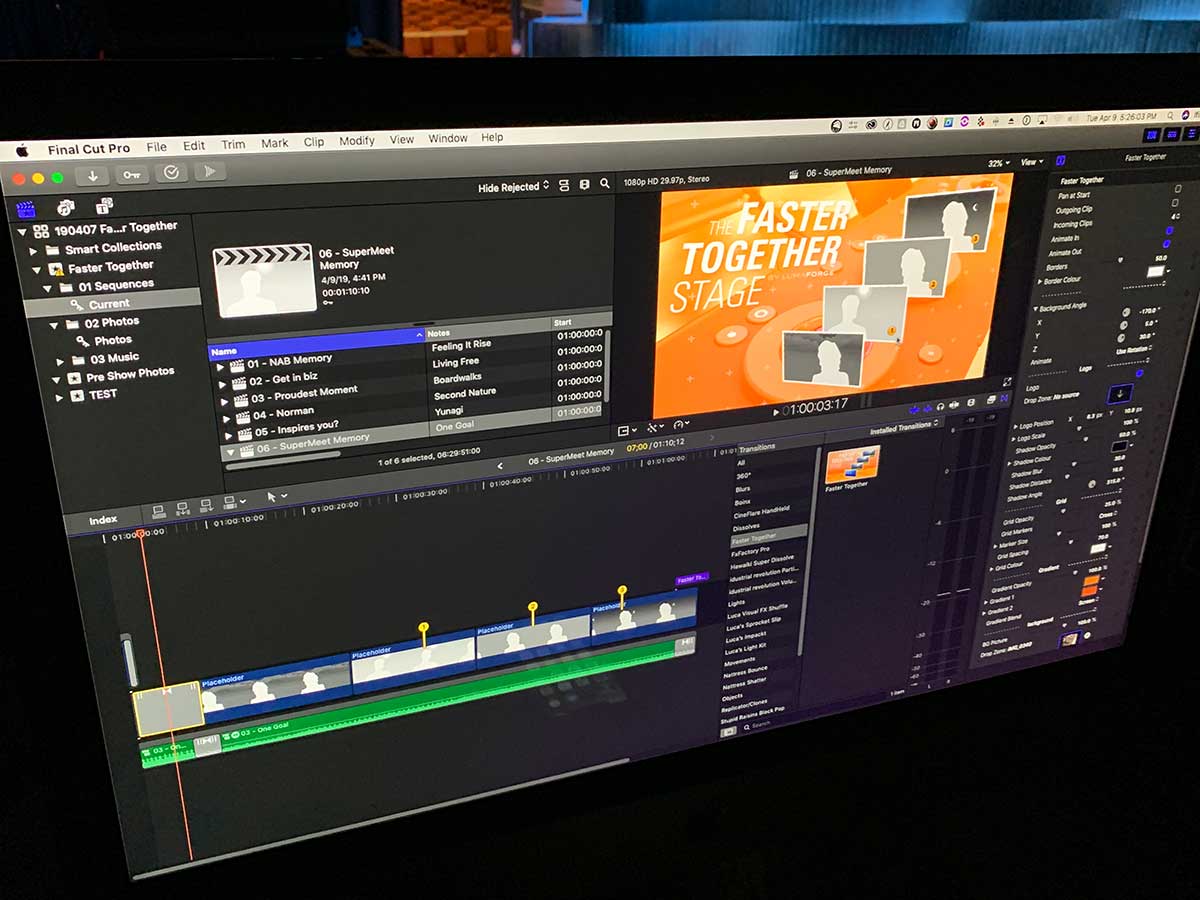
Task: Click the Background Tasks checkmark toolbar icon
Action: pyautogui.click(x=171, y=173)
